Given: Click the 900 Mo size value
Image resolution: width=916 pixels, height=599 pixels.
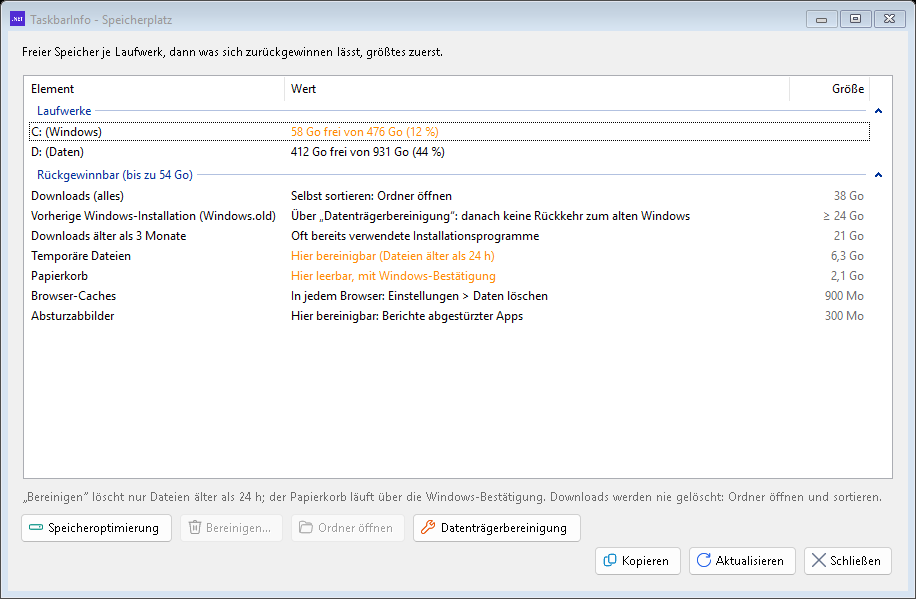Looking at the screenshot, I should click(844, 296).
